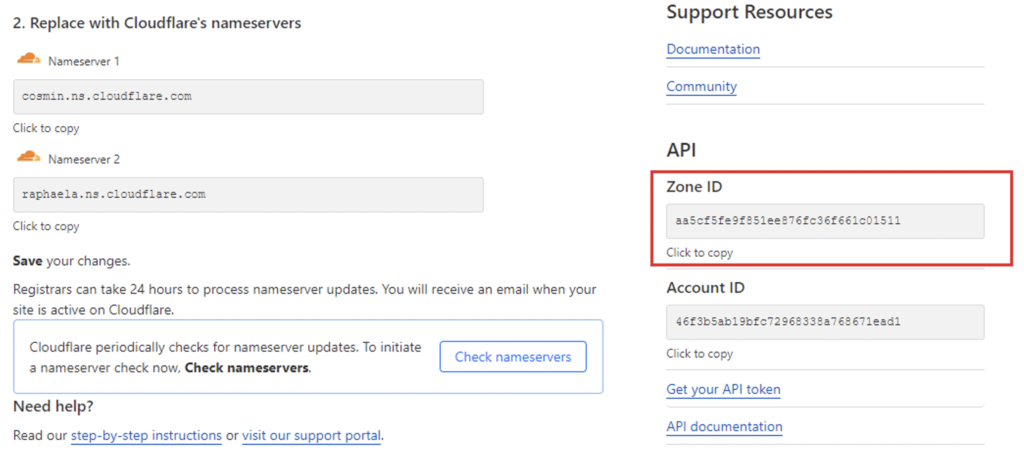Click the bold 'Check nameservers.' text in notice

248,368
